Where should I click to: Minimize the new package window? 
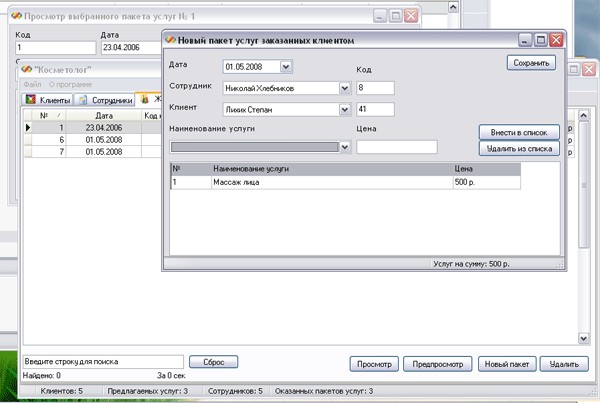(x=525, y=40)
